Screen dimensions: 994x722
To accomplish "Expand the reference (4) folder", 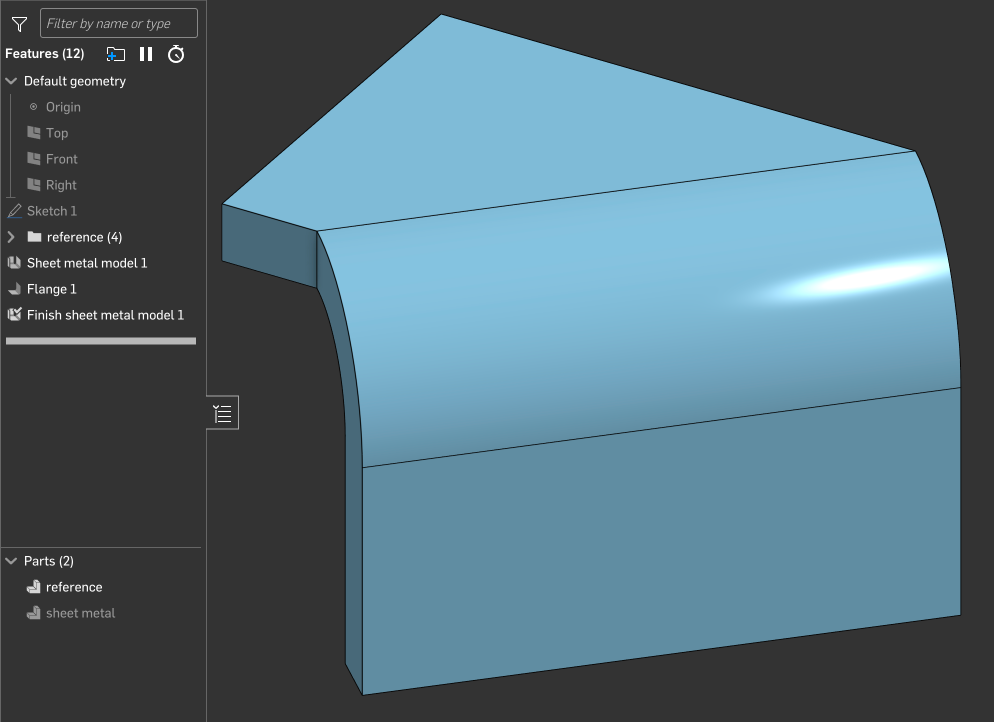I will 11,237.
